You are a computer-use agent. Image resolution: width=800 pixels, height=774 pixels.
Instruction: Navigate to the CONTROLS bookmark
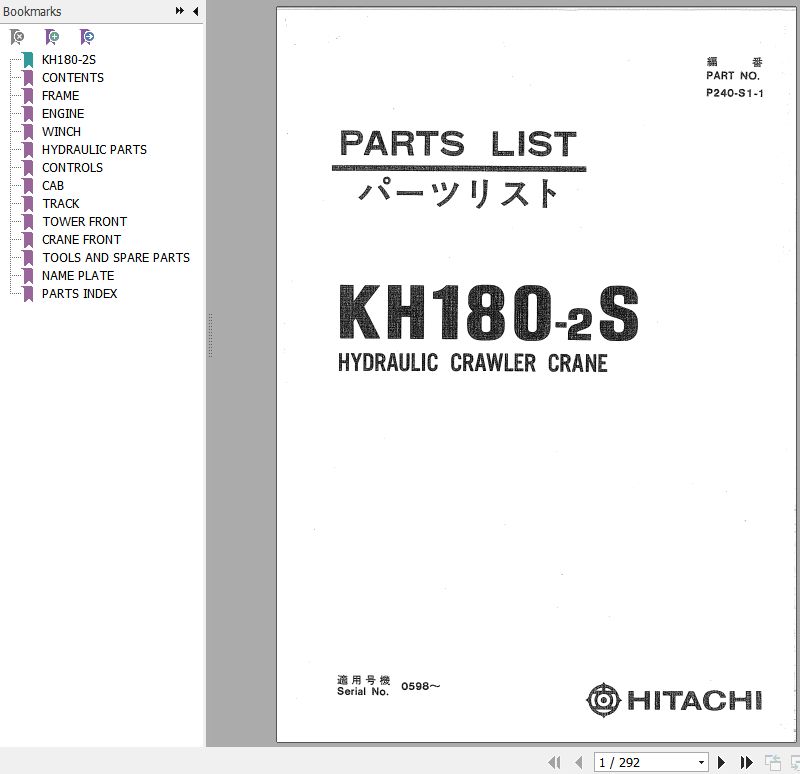point(72,167)
